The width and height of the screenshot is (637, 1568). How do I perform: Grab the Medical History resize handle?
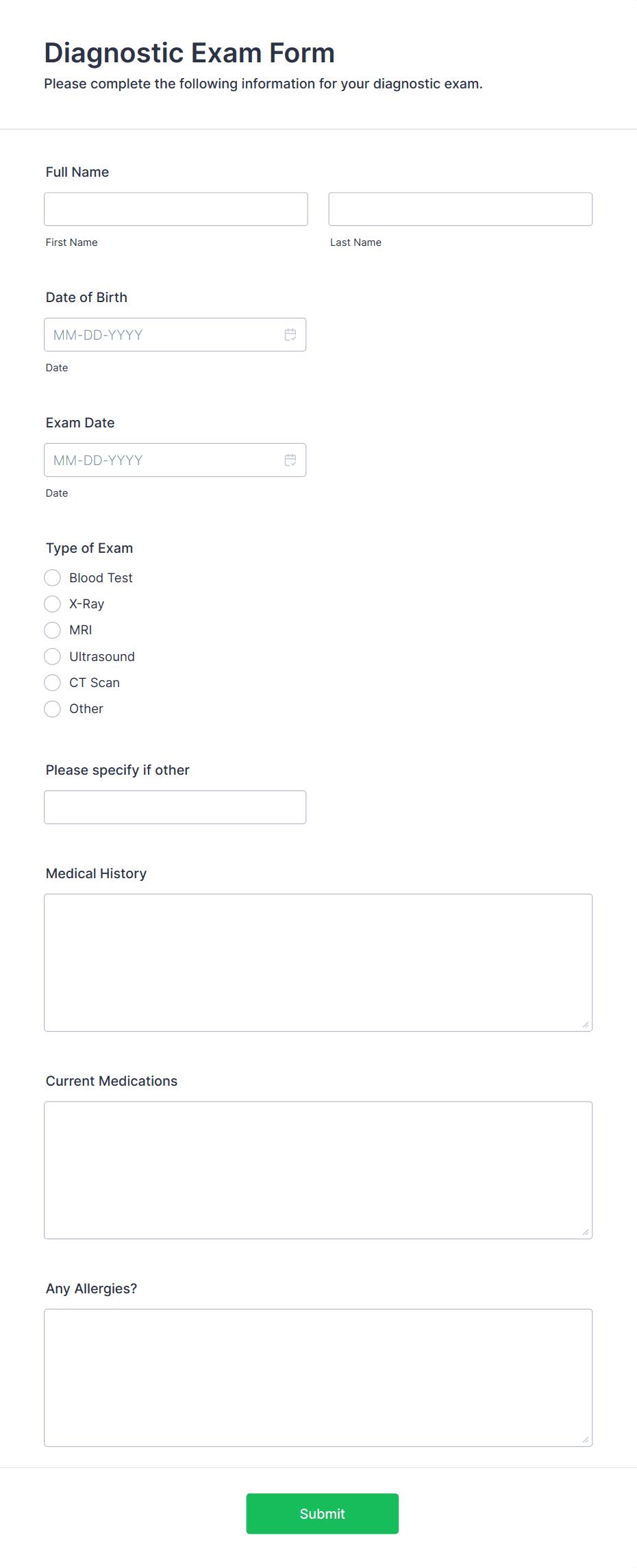point(586,1025)
